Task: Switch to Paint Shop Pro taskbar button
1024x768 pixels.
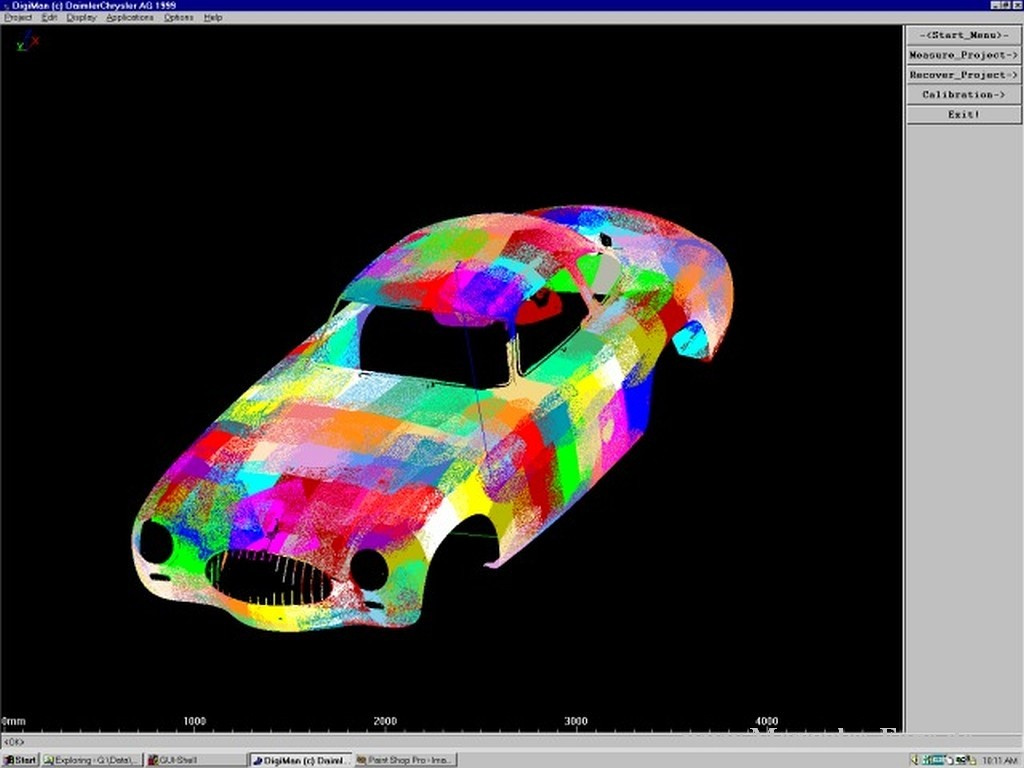Action: (x=405, y=760)
